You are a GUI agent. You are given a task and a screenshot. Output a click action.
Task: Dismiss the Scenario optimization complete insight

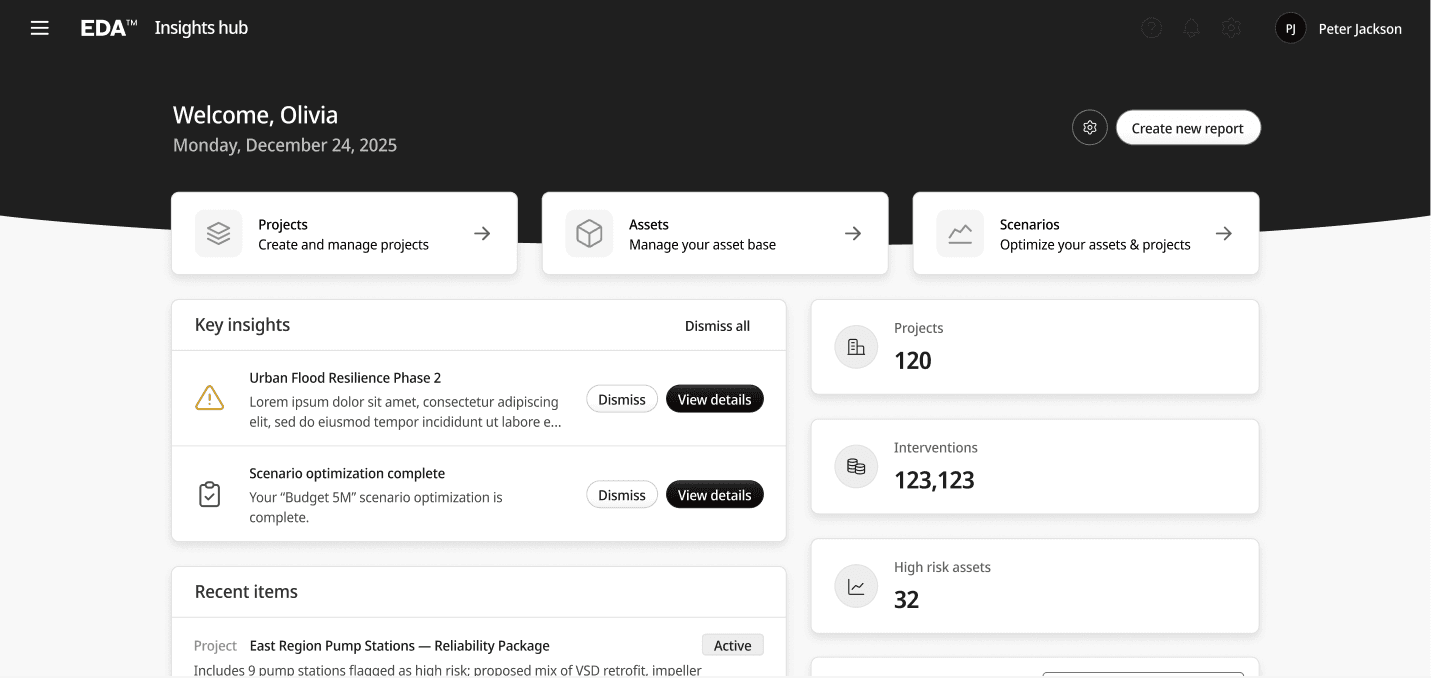click(x=622, y=495)
